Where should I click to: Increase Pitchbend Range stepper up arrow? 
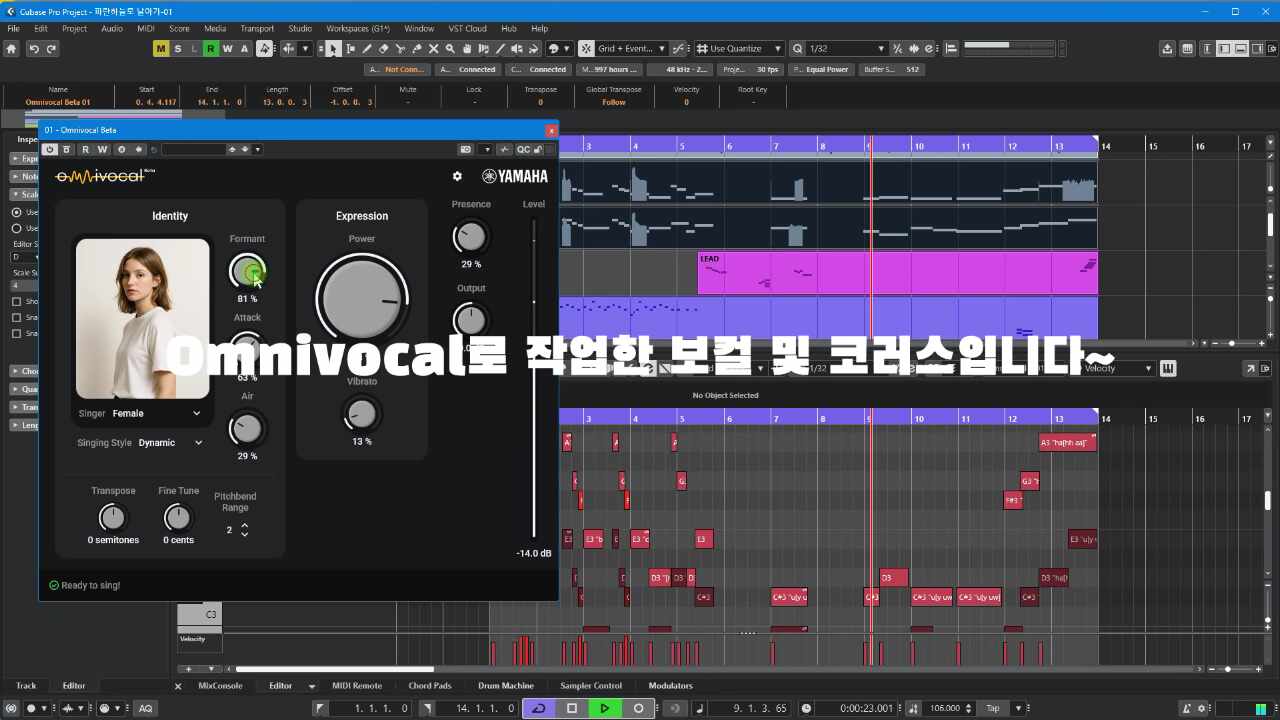click(245, 525)
